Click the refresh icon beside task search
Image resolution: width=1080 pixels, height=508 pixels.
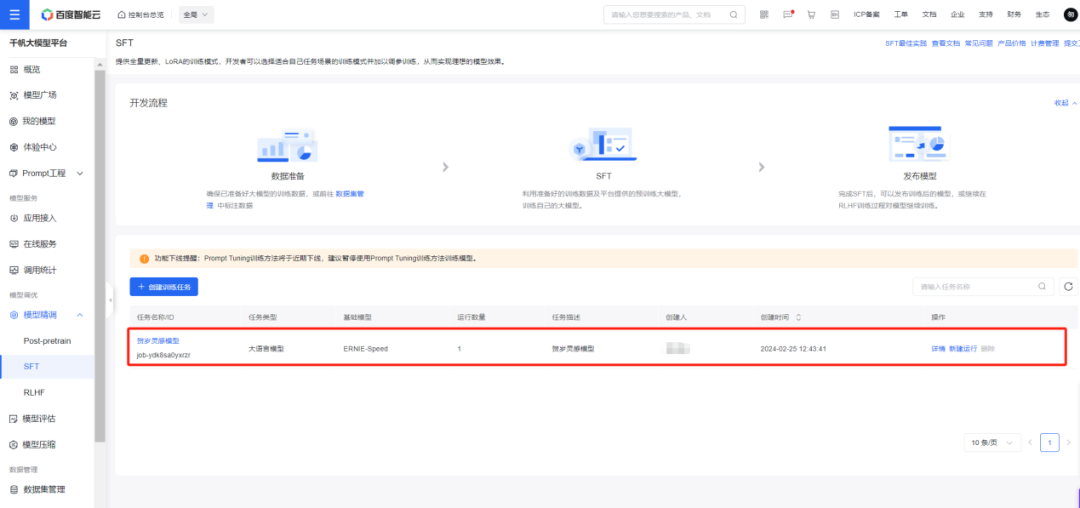(1068, 286)
